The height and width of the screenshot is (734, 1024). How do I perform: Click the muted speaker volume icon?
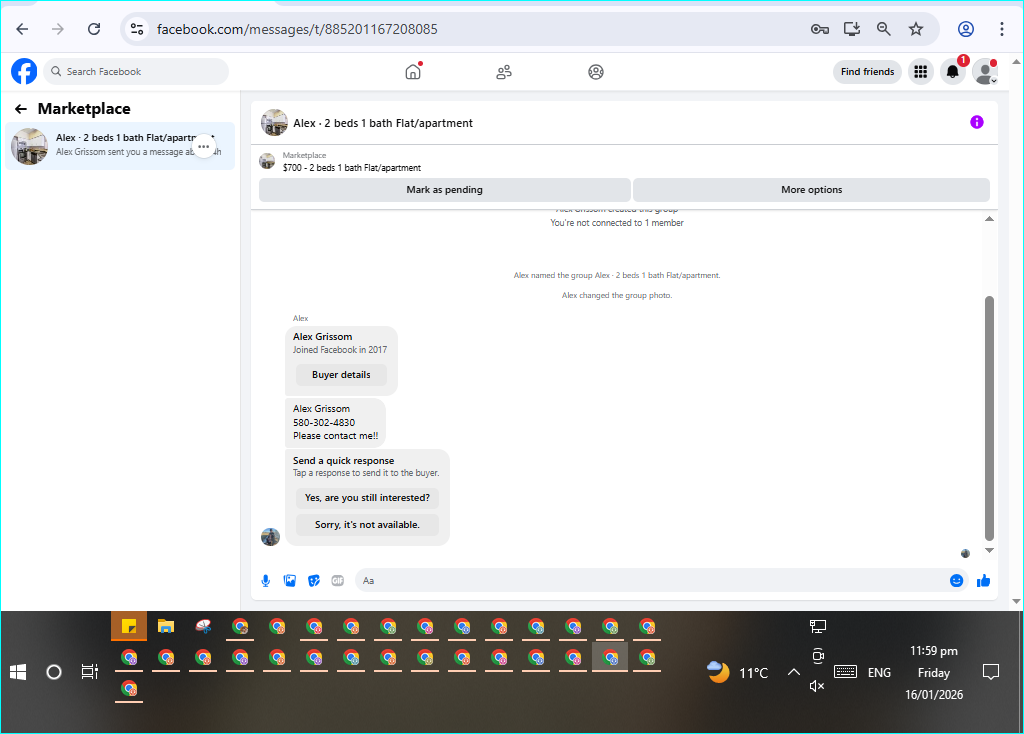pyautogui.click(x=817, y=686)
